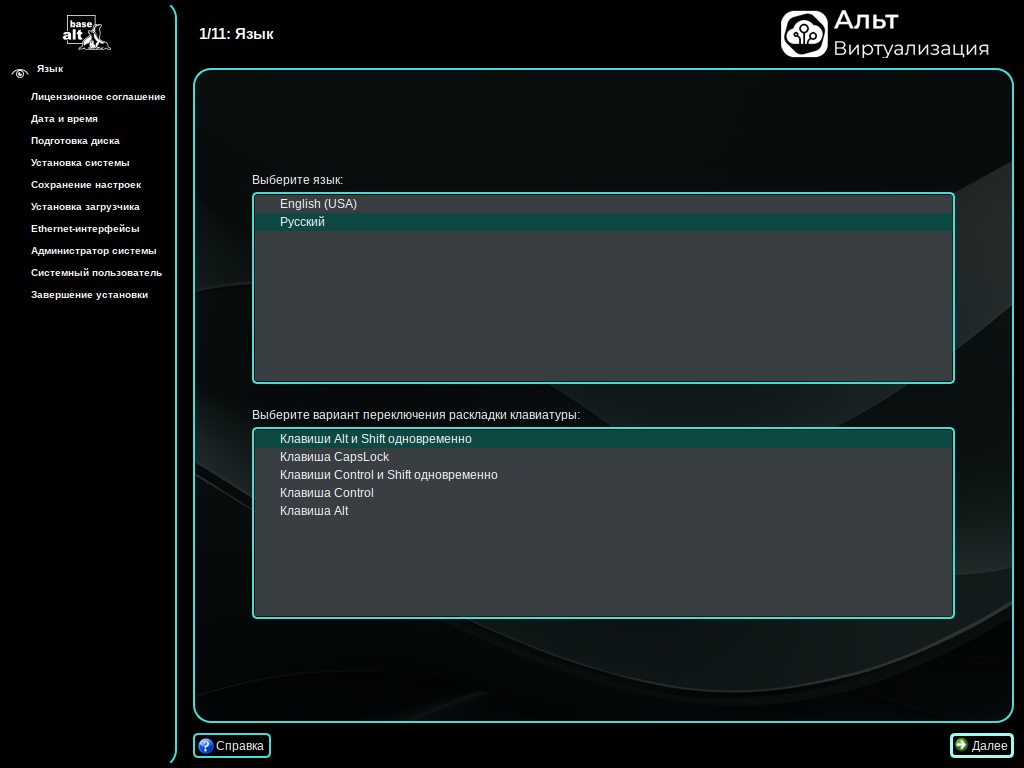Screen dimensions: 1024x768
Task: Click Завершение установки in the sidebar
Action: tap(89, 295)
